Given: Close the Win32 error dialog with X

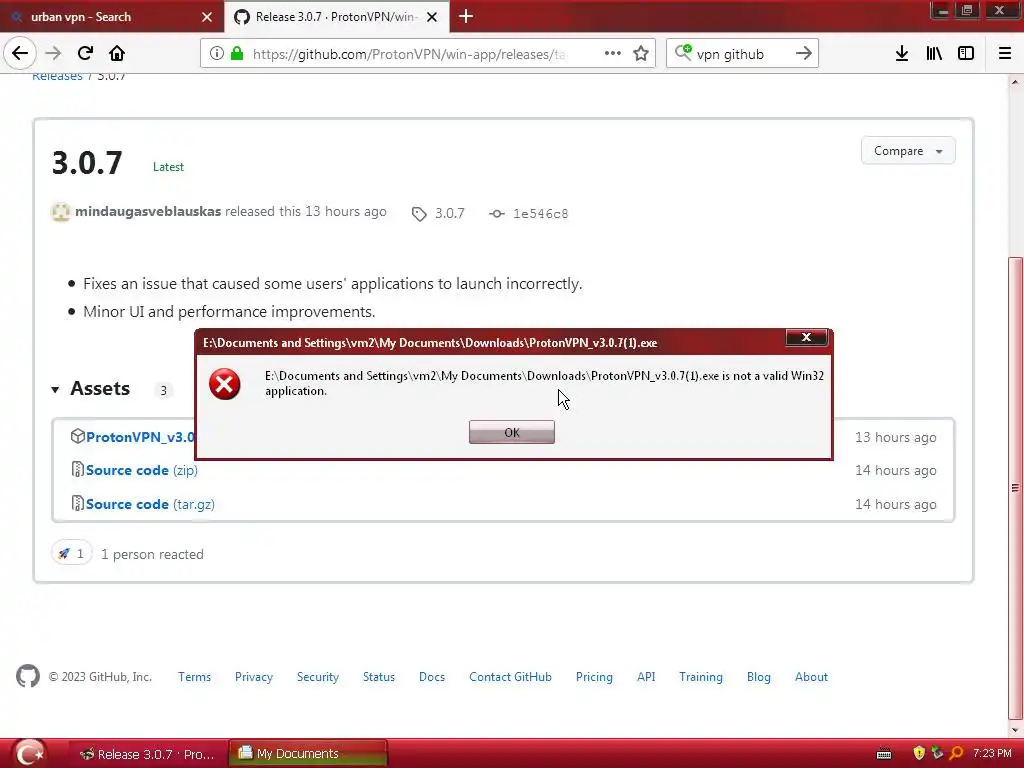Looking at the screenshot, I should click(807, 338).
